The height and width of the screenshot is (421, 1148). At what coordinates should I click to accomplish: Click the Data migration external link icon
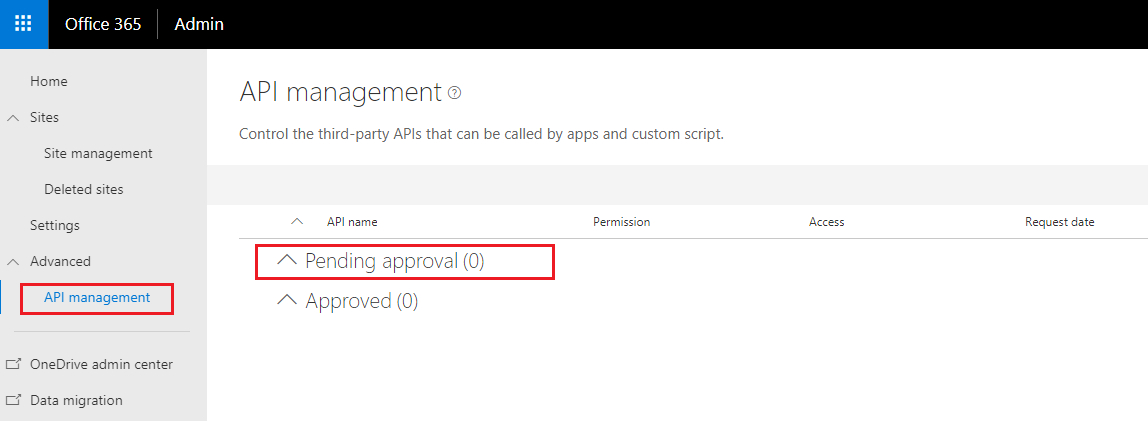coord(14,401)
